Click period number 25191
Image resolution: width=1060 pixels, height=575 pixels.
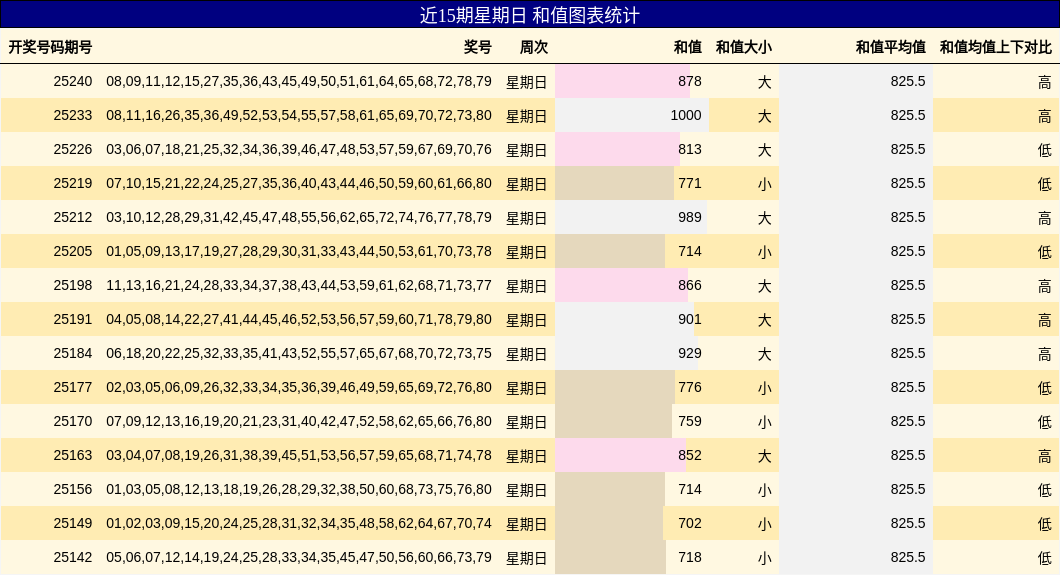(x=73, y=320)
